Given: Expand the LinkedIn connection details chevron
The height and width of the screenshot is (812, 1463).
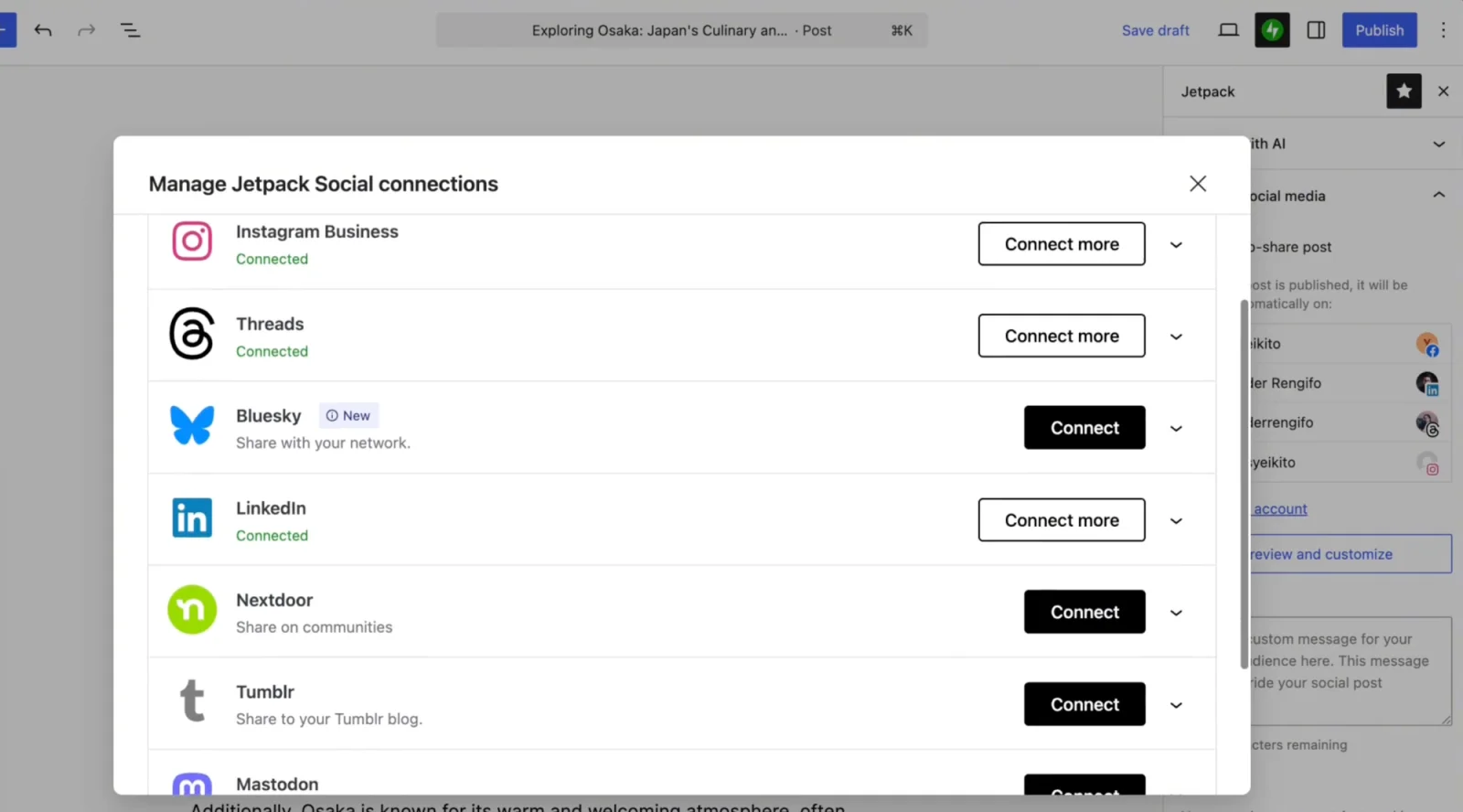Looking at the screenshot, I should (x=1177, y=521).
